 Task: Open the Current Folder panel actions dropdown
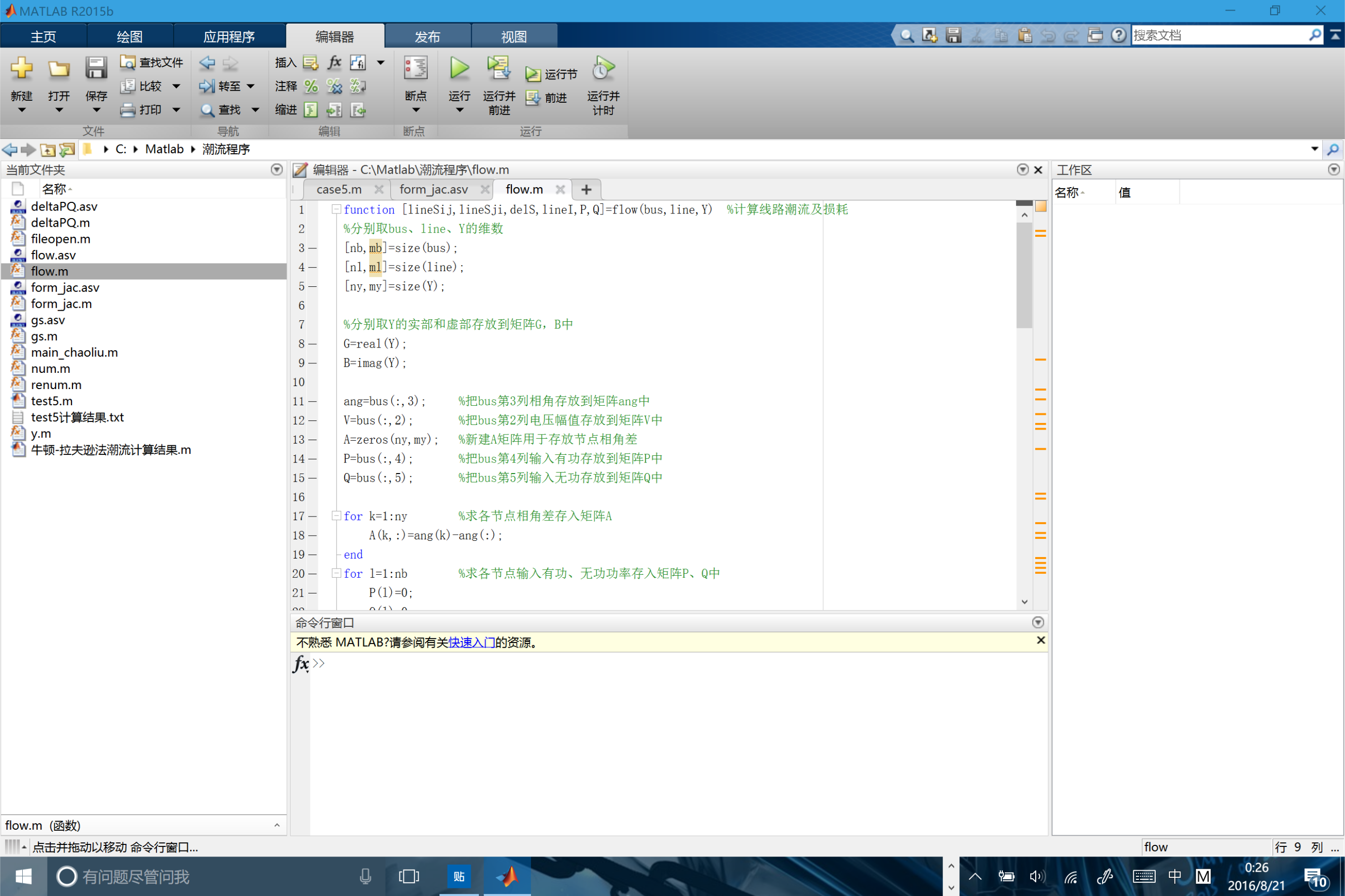[x=277, y=169]
